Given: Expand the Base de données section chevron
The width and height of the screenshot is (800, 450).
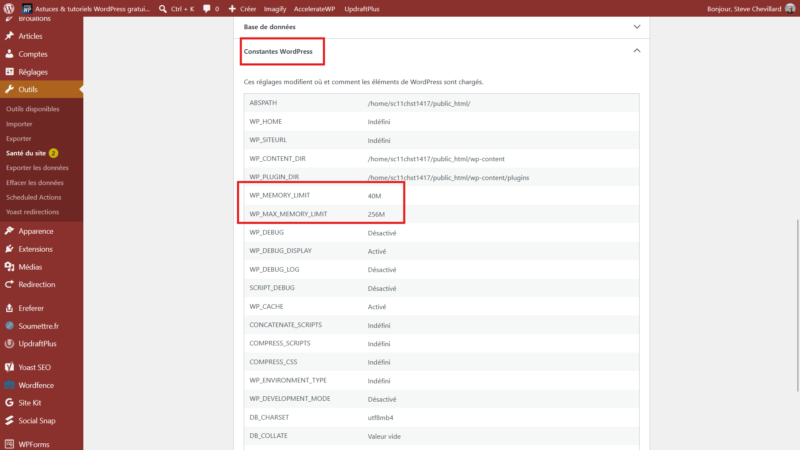Looking at the screenshot, I should click(x=637, y=27).
